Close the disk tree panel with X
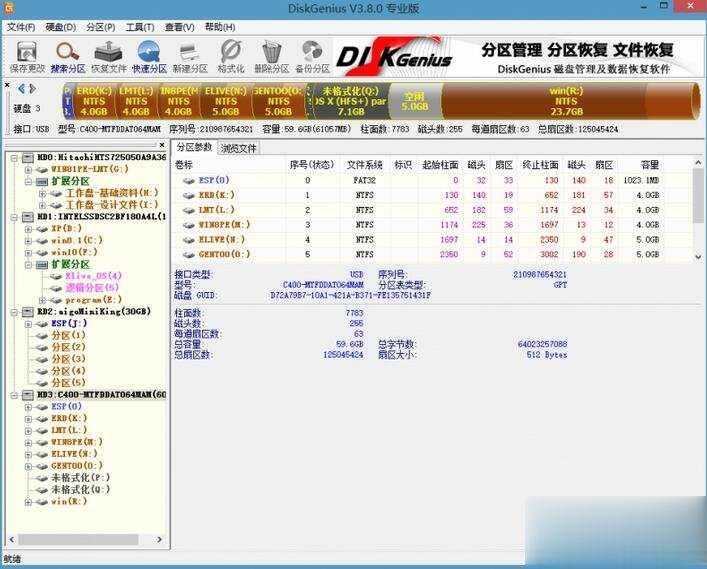This screenshot has height=569, width=707. pos(162,145)
